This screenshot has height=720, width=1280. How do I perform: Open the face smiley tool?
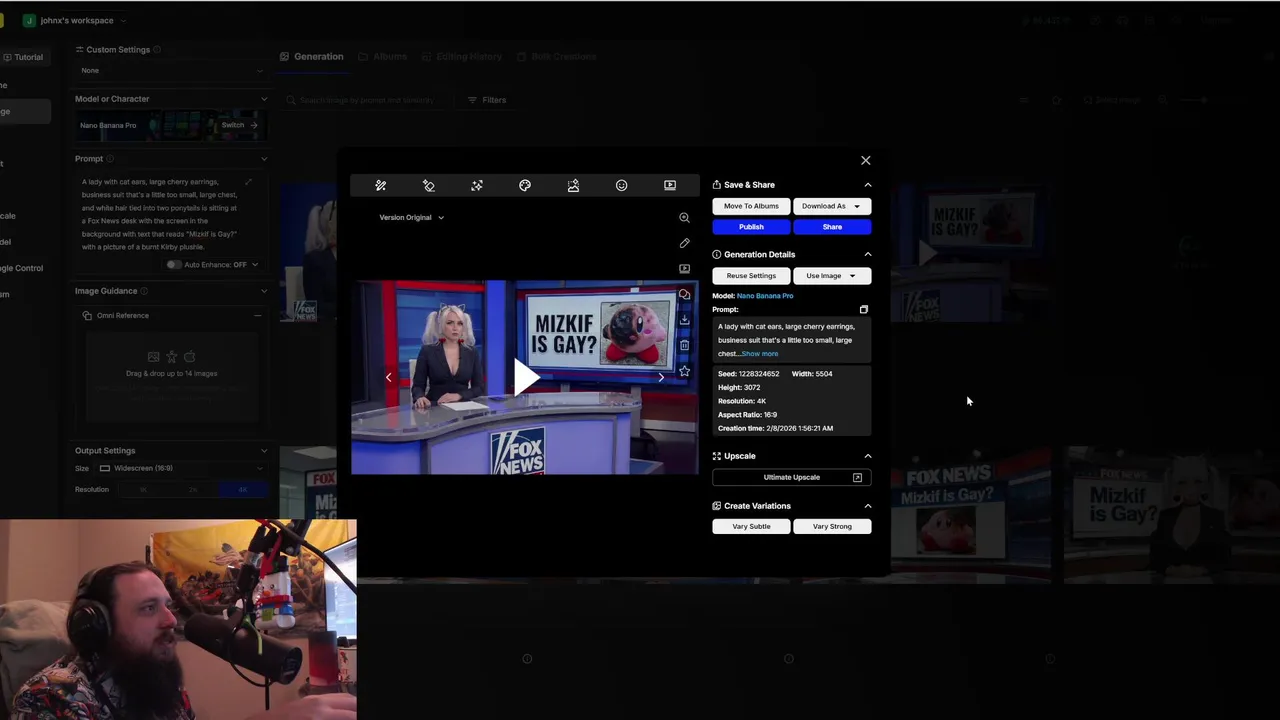click(621, 185)
